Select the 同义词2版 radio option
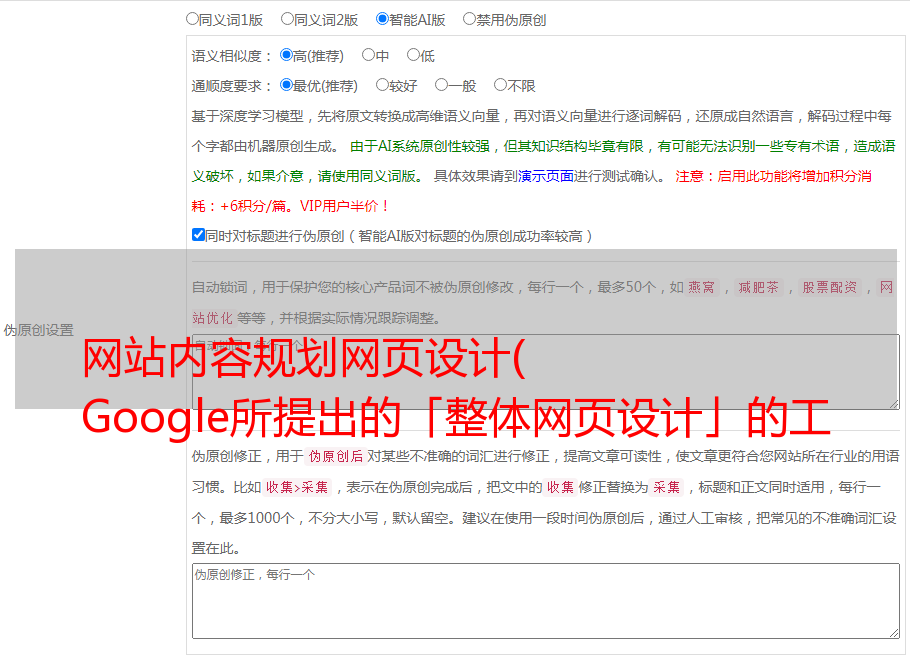This screenshot has height=658, width=911. (x=287, y=19)
